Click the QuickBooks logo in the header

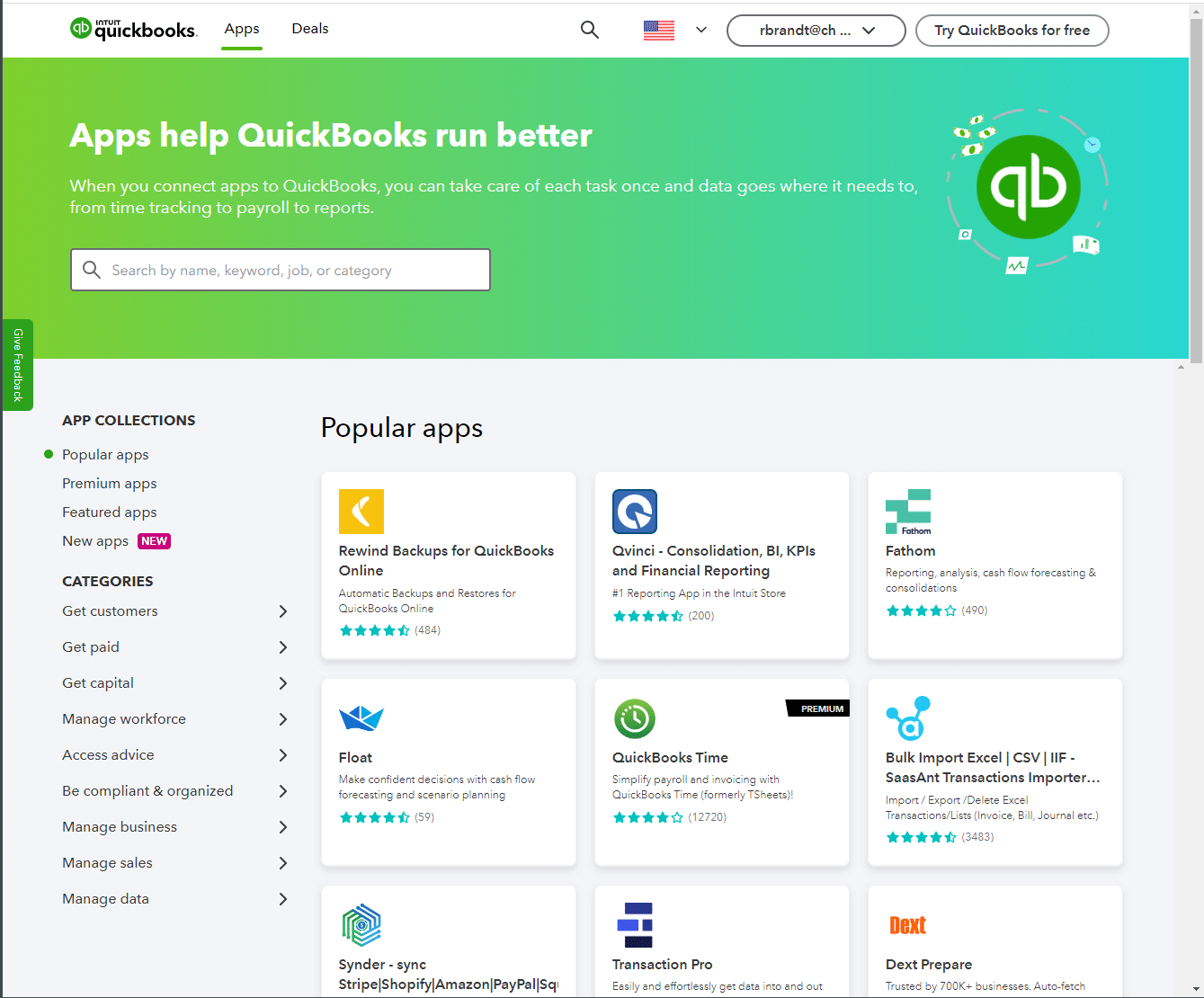tap(133, 30)
